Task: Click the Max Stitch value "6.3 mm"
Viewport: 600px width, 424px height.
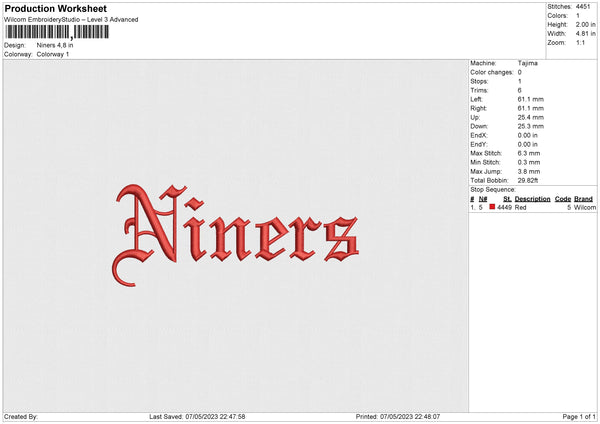Action: [528, 153]
